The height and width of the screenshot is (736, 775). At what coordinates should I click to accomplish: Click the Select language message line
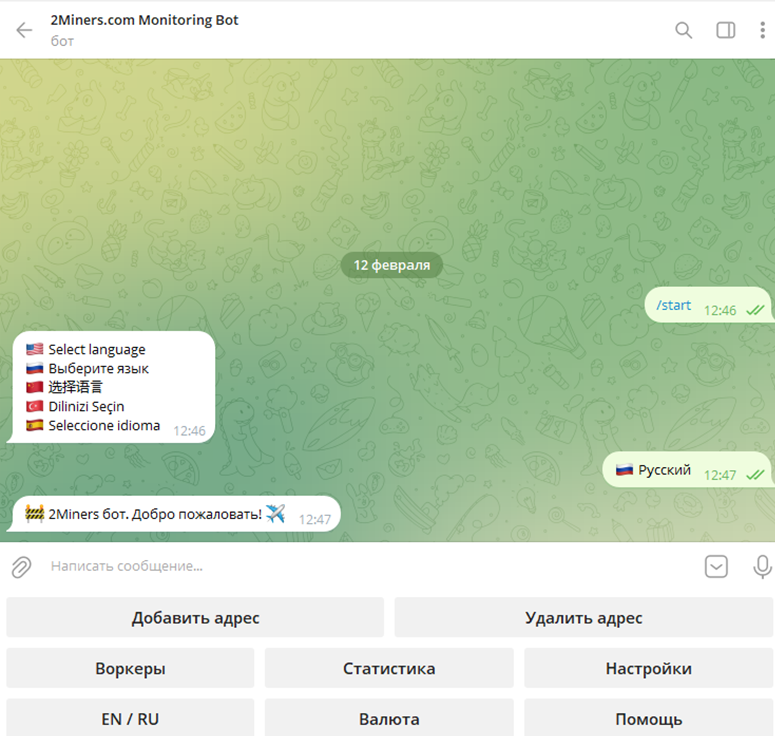97,349
